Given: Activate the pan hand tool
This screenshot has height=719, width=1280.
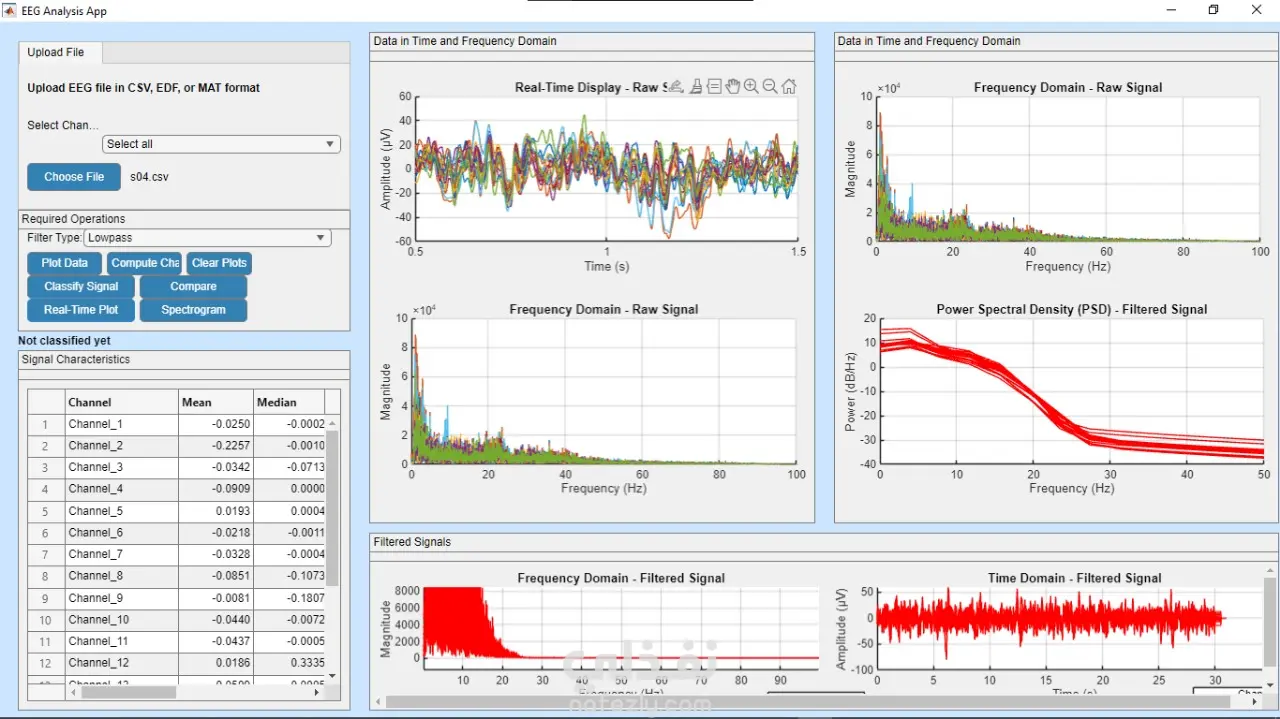Looking at the screenshot, I should coord(733,87).
